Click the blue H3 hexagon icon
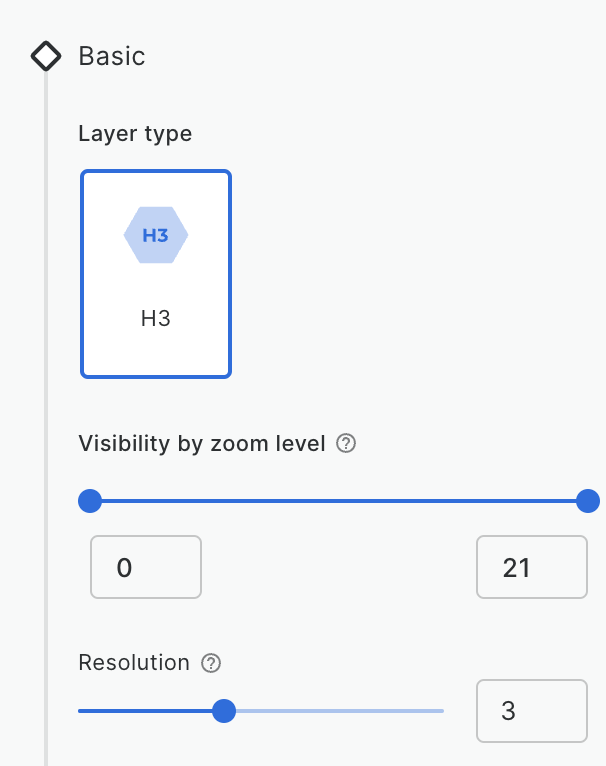Image resolution: width=606 pixels, height=766 pixels. pos(156,235)
